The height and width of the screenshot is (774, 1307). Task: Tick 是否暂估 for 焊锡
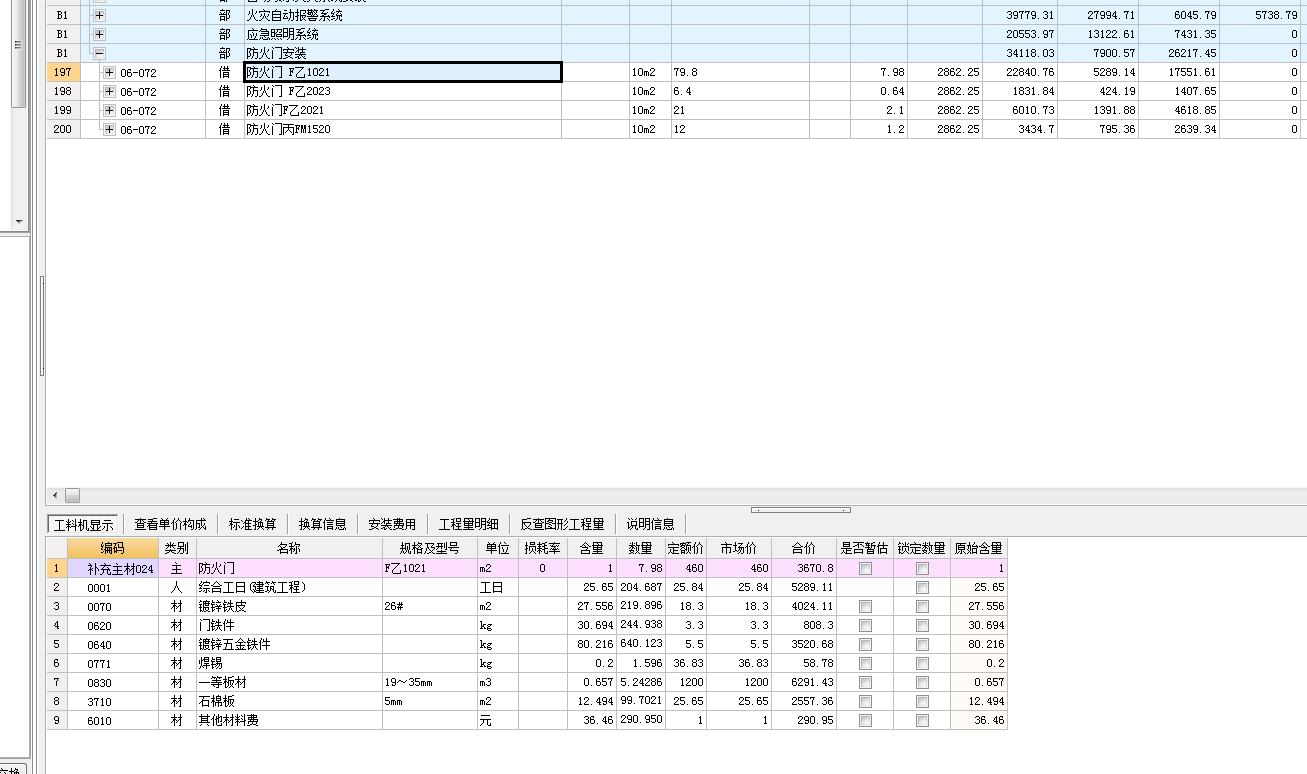[865, 663]
